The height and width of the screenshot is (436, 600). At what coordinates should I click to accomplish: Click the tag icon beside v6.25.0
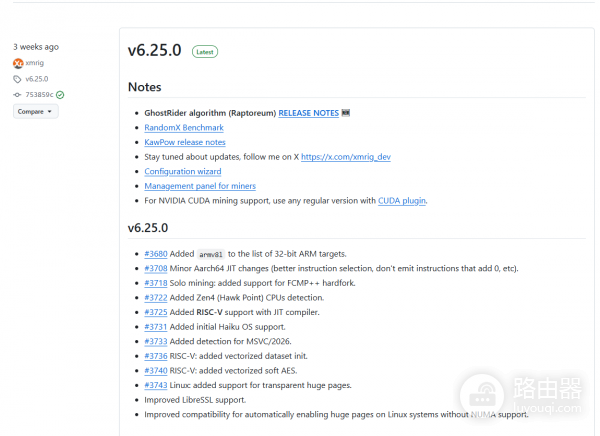point(18,79)
